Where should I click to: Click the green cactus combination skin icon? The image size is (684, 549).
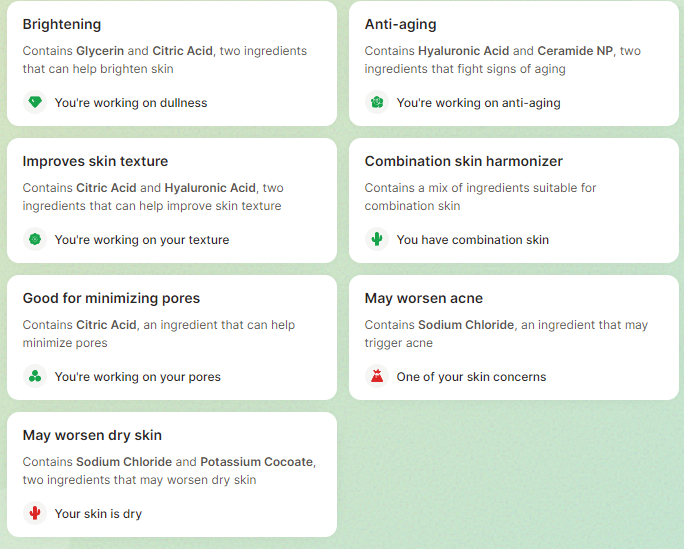(x=377, y=239)
